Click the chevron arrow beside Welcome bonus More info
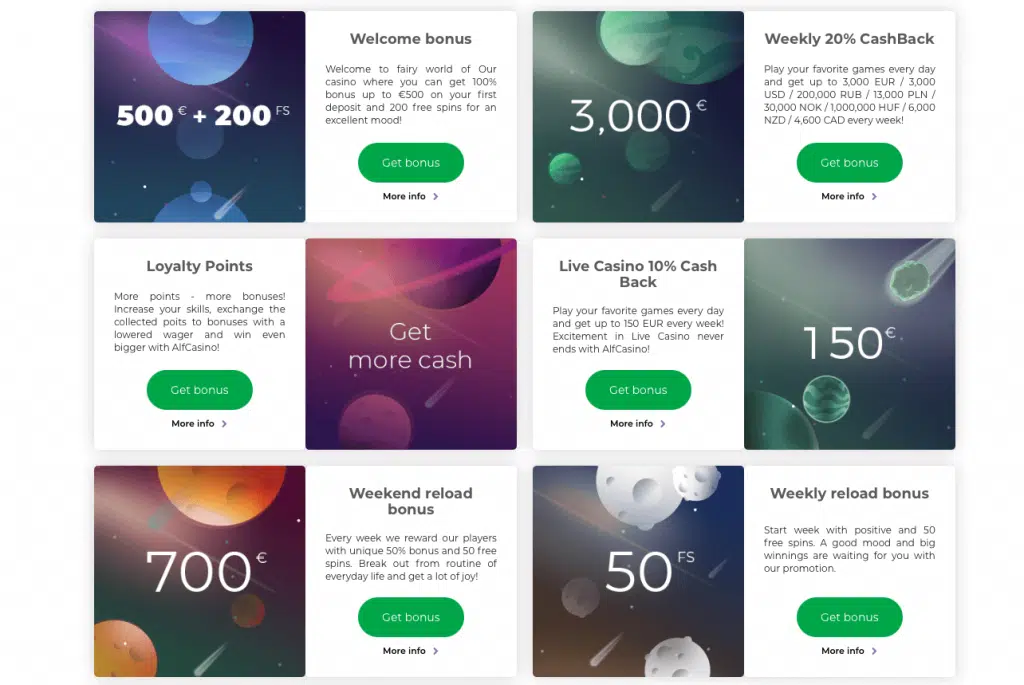This screenshot has width=1024, height=685. coord(436,197)
